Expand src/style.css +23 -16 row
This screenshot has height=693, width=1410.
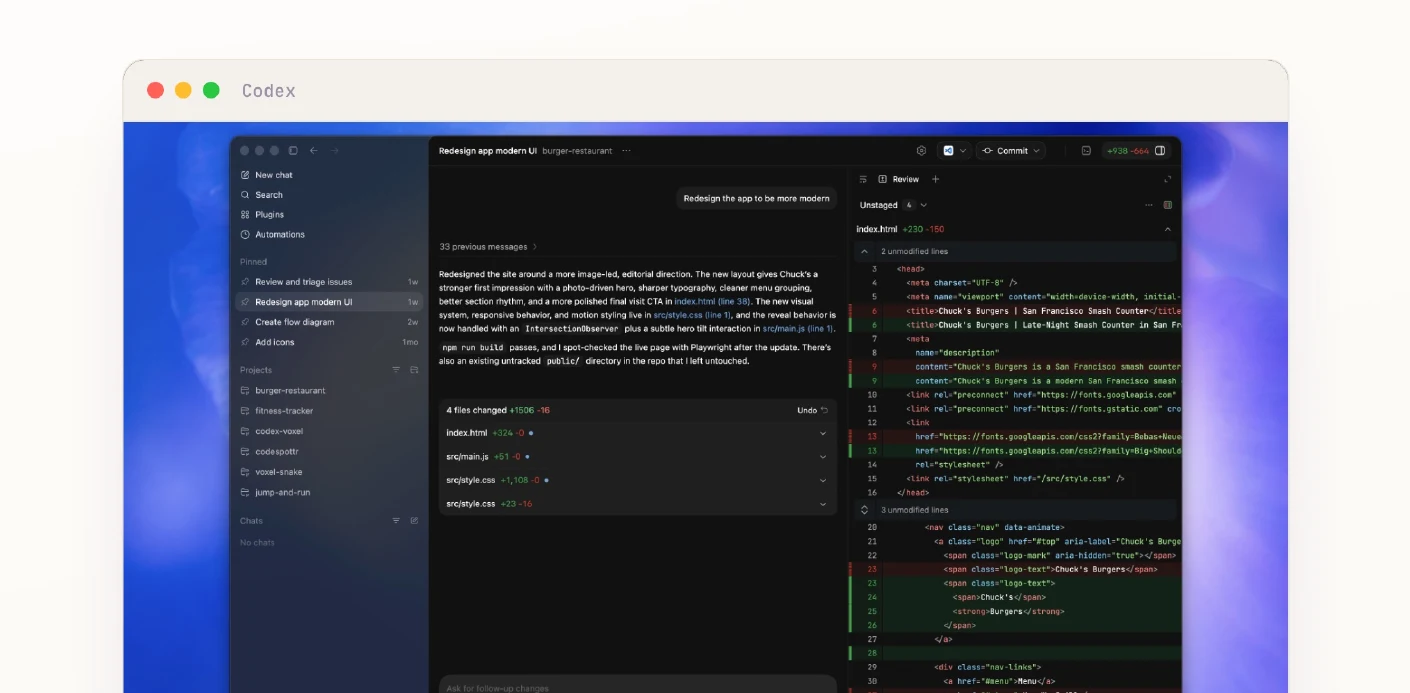pyautogui.click(x=638, y=504)
